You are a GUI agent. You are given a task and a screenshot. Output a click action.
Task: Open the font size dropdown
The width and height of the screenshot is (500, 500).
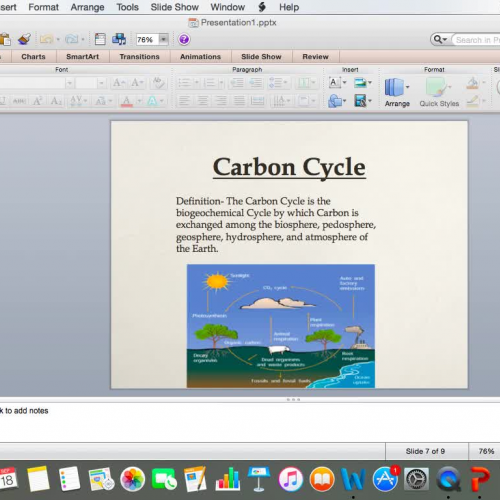(x=101, y=83)
